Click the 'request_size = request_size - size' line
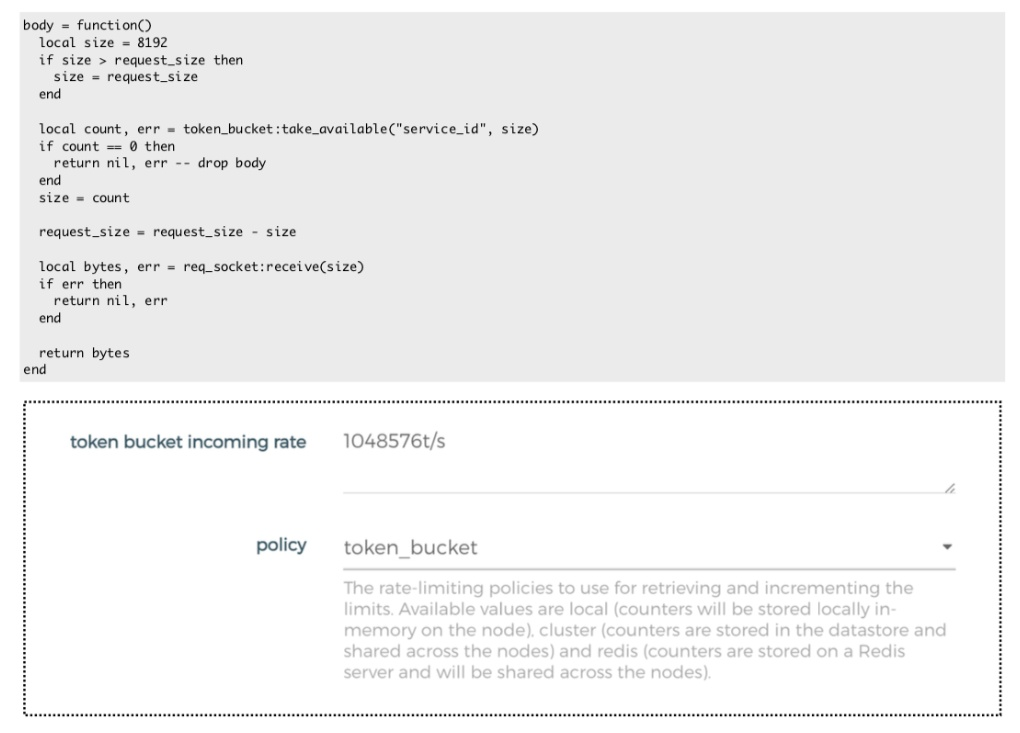 (167, 232)
